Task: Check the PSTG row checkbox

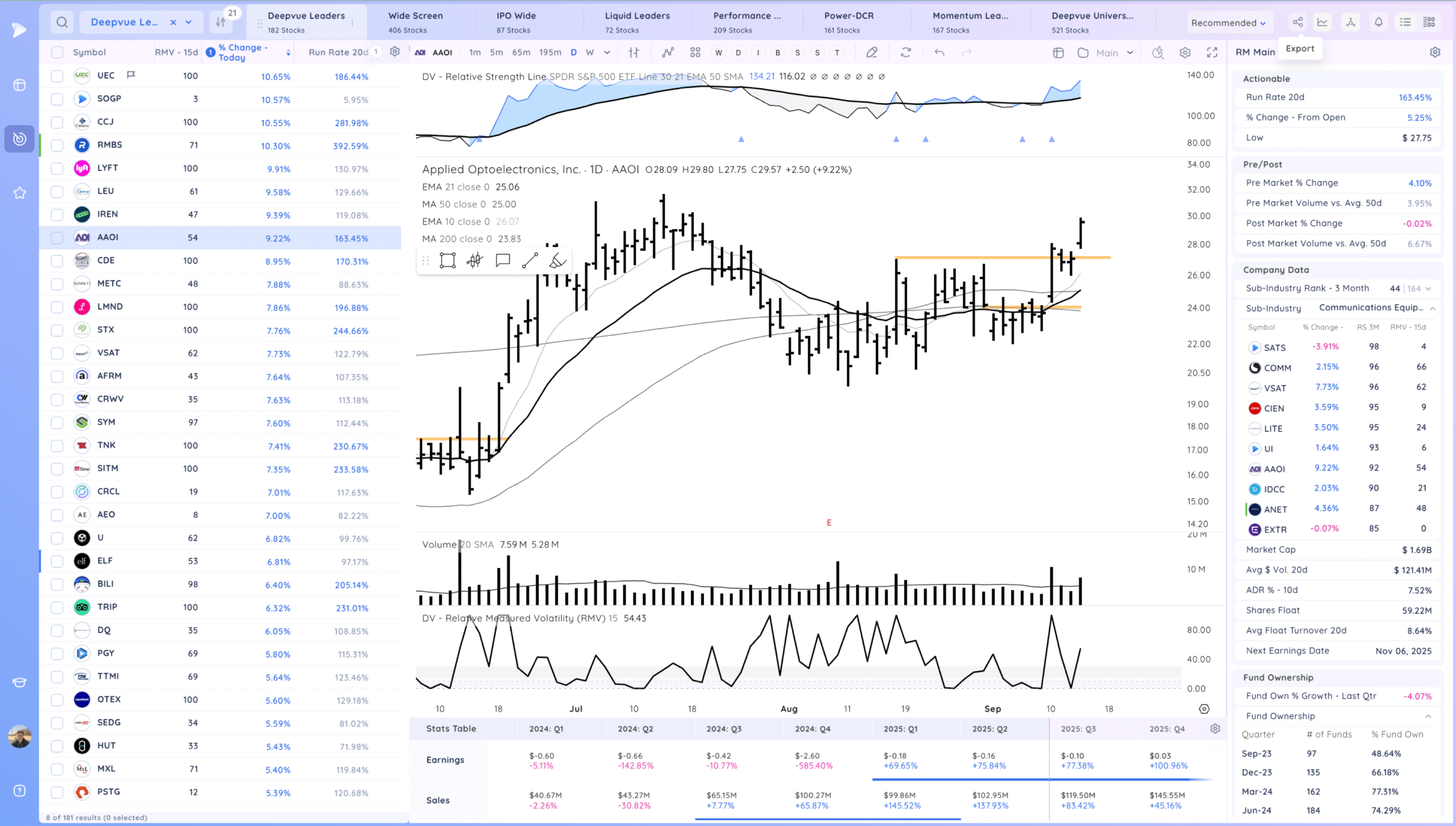Action: point(57,792)
